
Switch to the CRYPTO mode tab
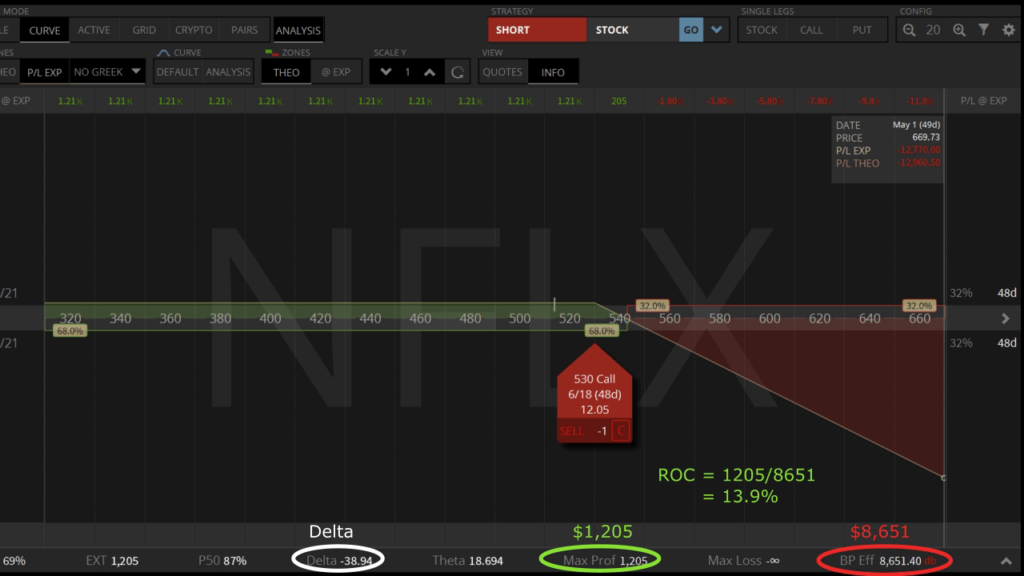194,30
